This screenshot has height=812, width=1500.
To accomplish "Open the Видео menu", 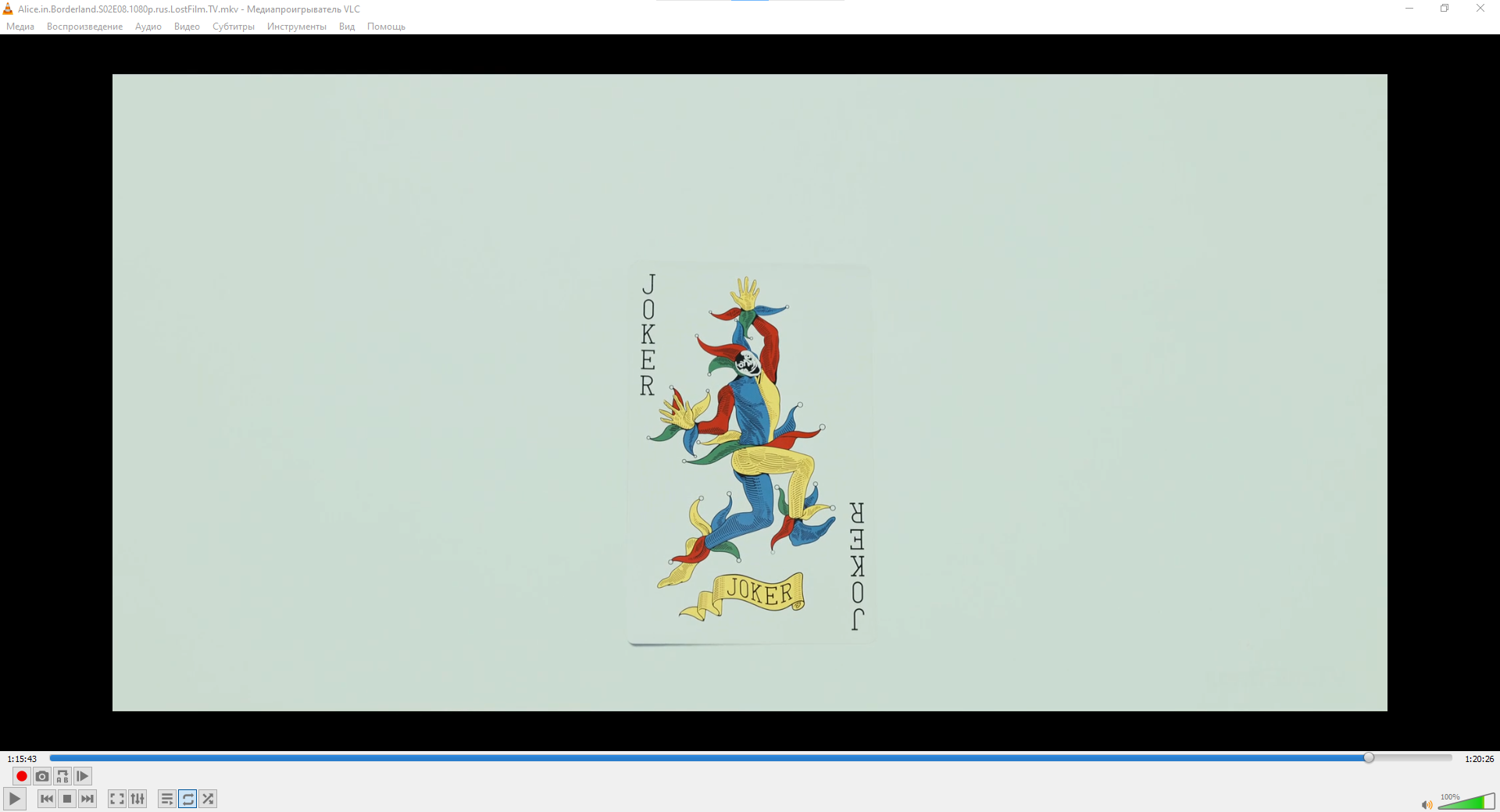I will (187, 27).
